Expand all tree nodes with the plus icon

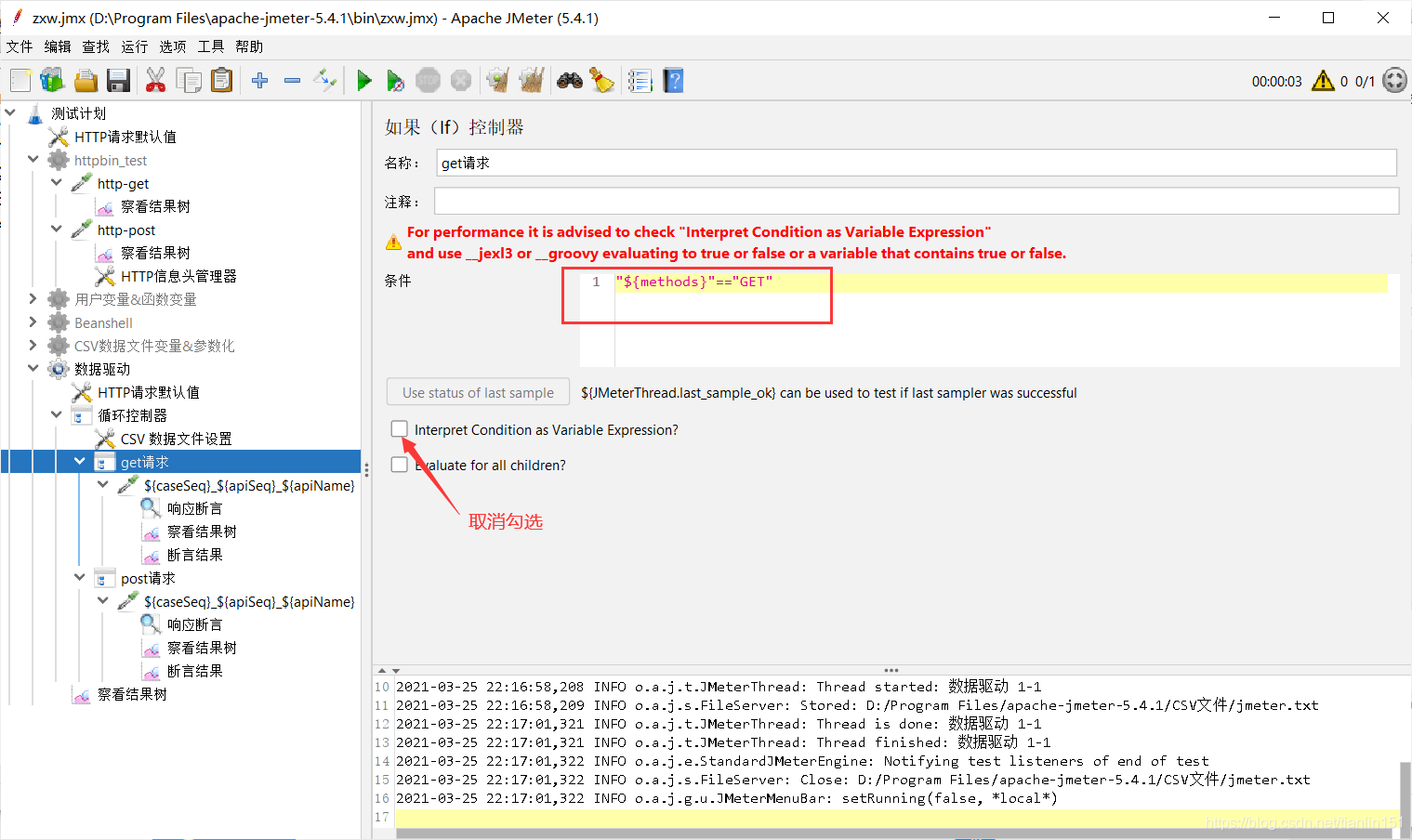tap(260, 81)
